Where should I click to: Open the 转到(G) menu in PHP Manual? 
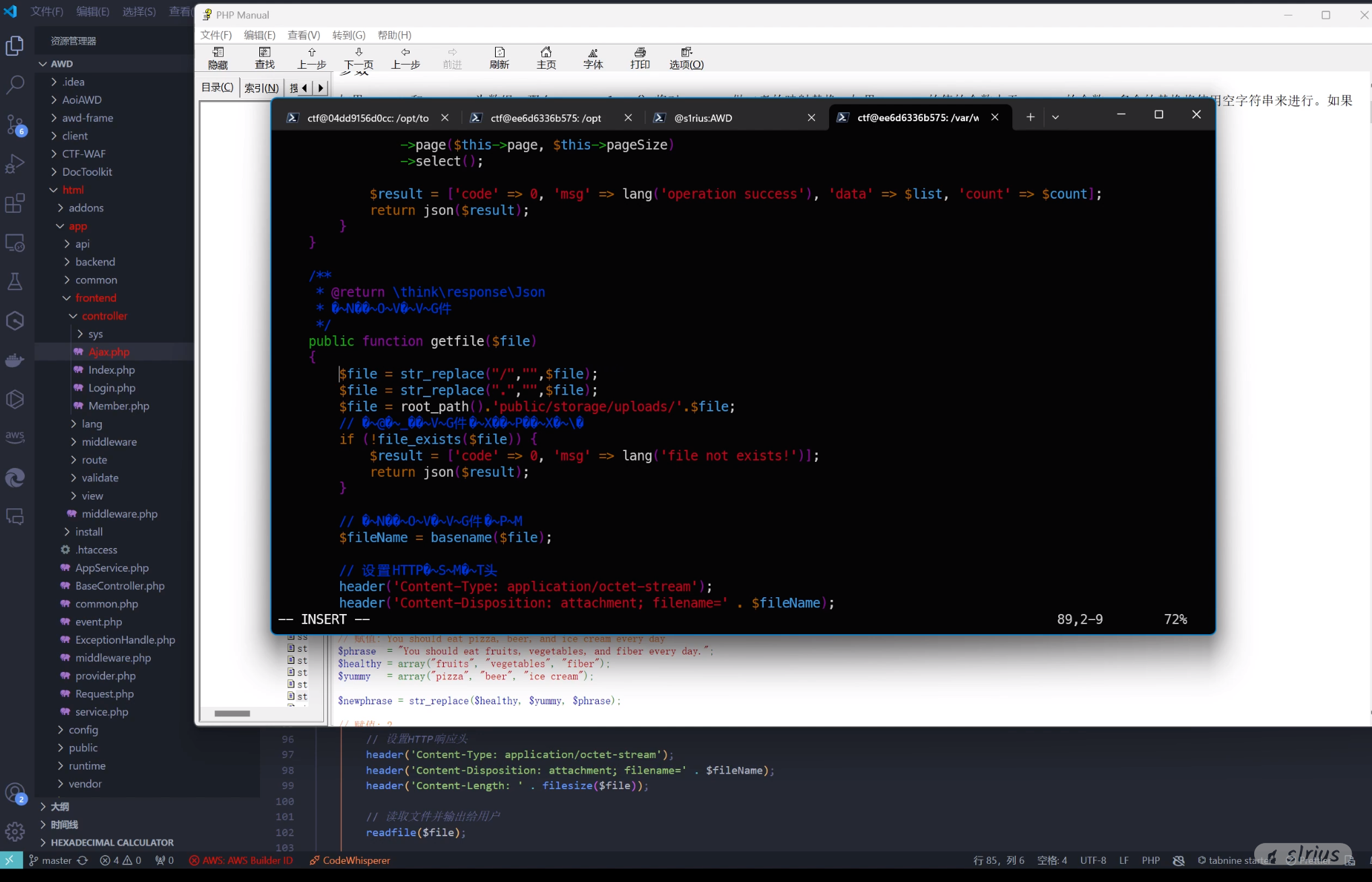[x=348, y=35]
